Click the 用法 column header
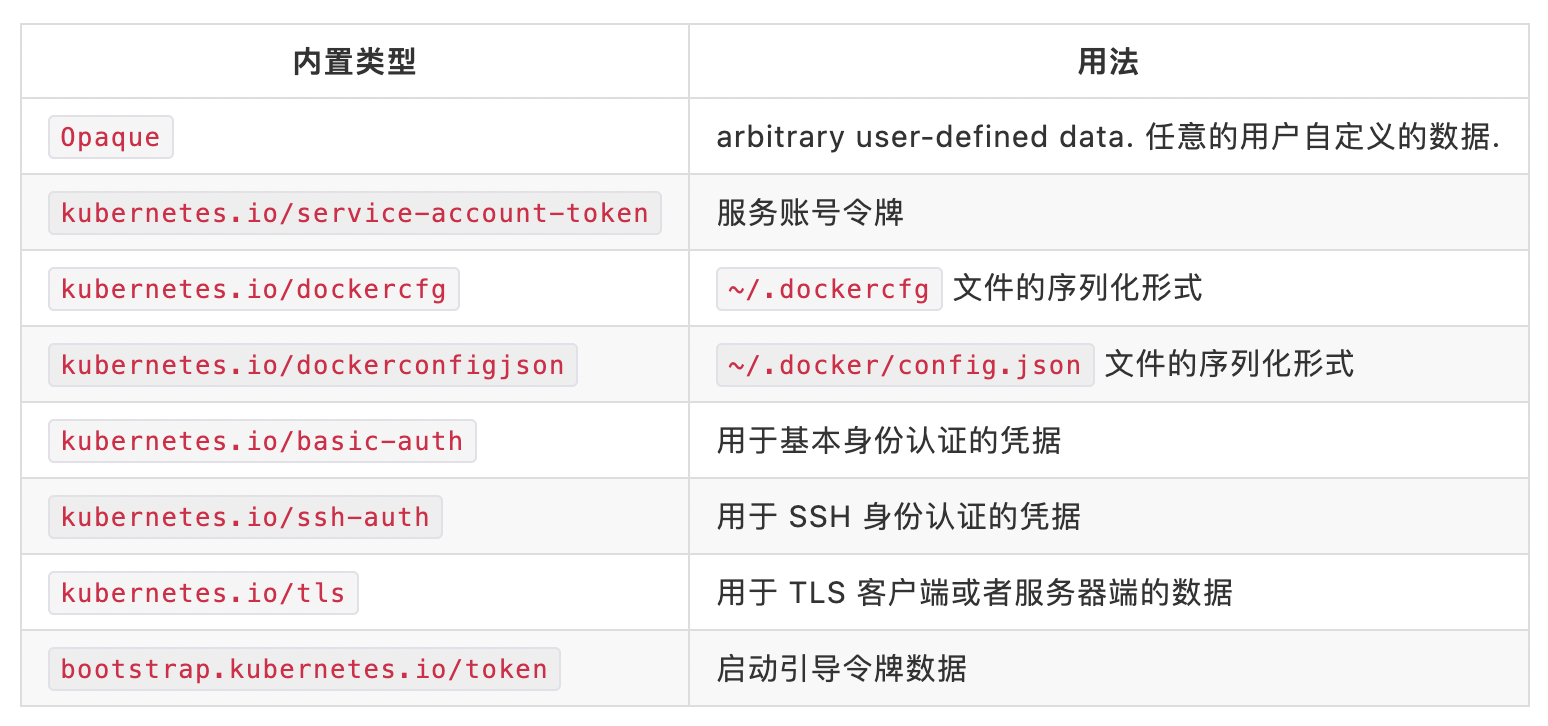The image size is (1548, 726). click(1108, 62)
